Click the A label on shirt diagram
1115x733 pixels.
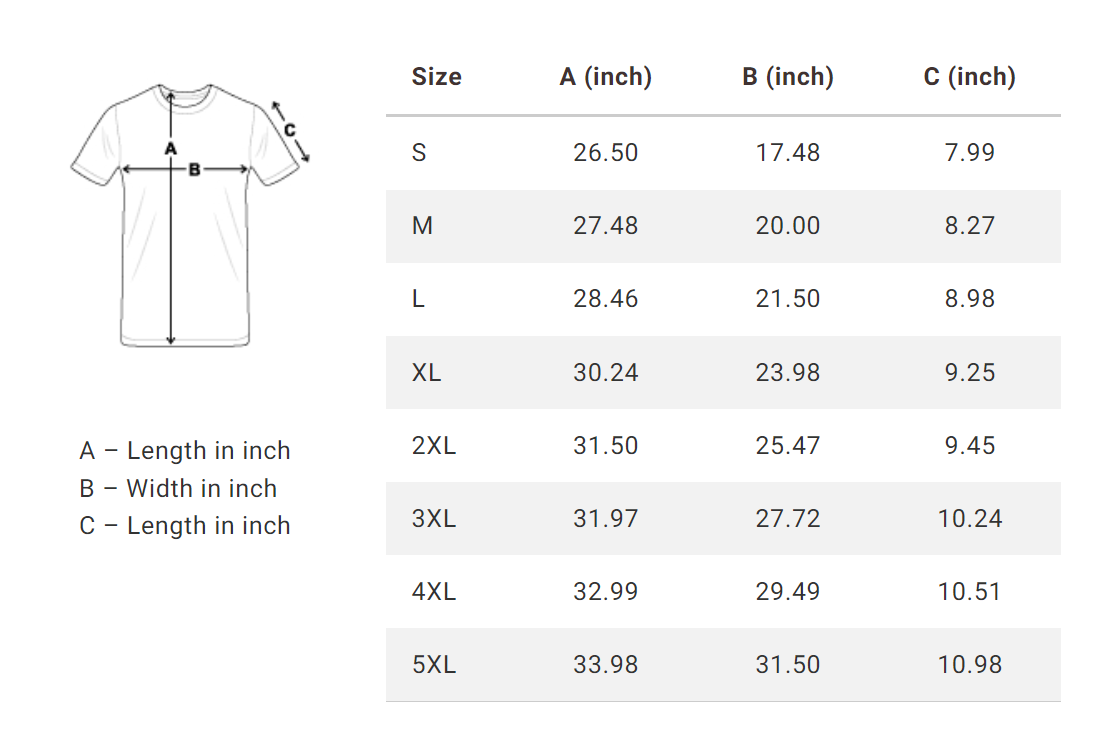(170, 148)
